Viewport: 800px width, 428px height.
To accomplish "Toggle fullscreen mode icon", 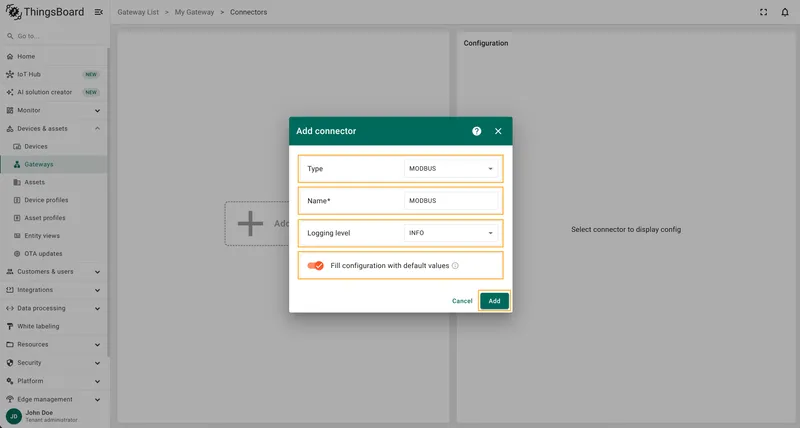I will [763, 12].
